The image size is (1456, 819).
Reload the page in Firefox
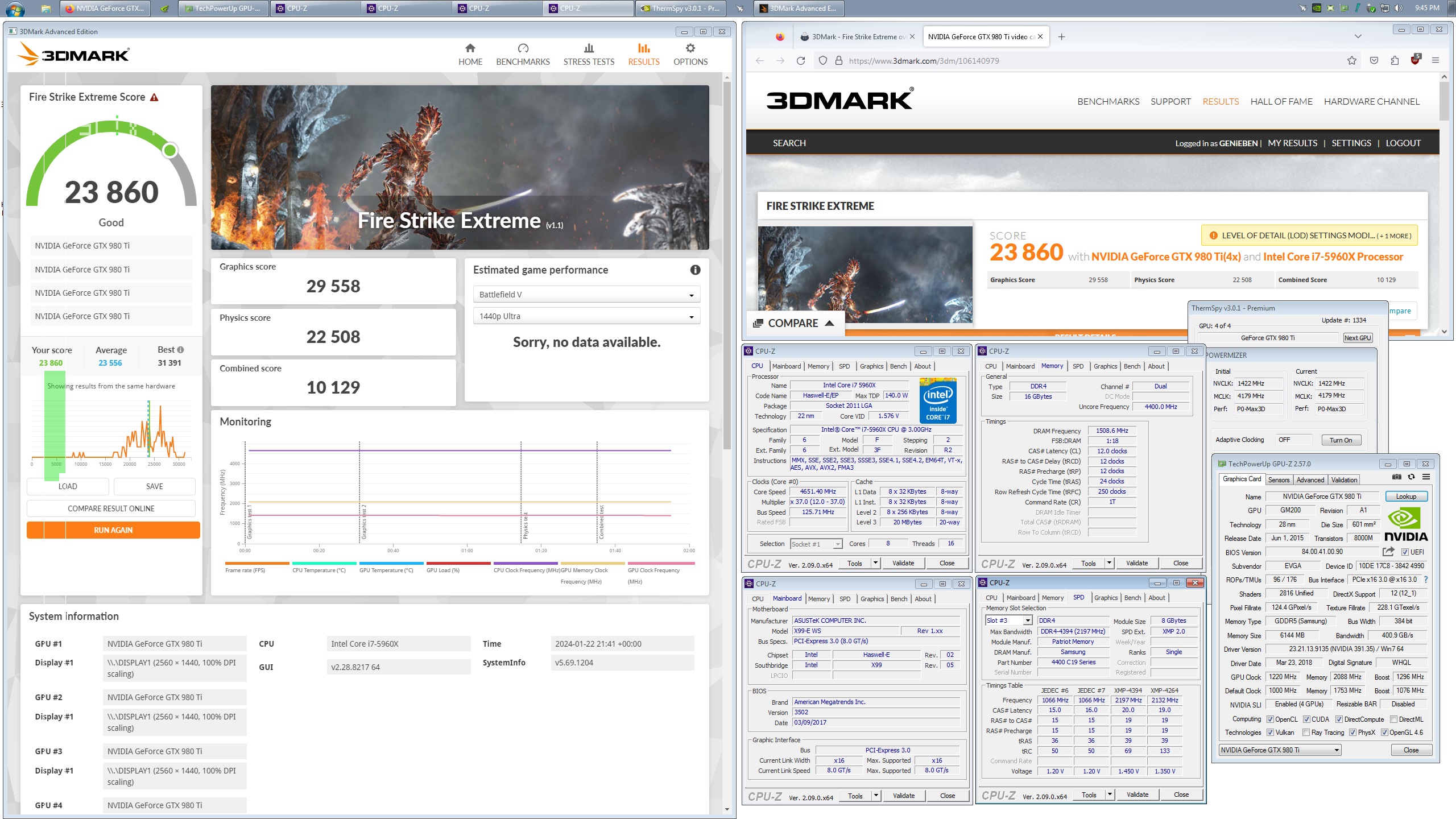(801, 61)
